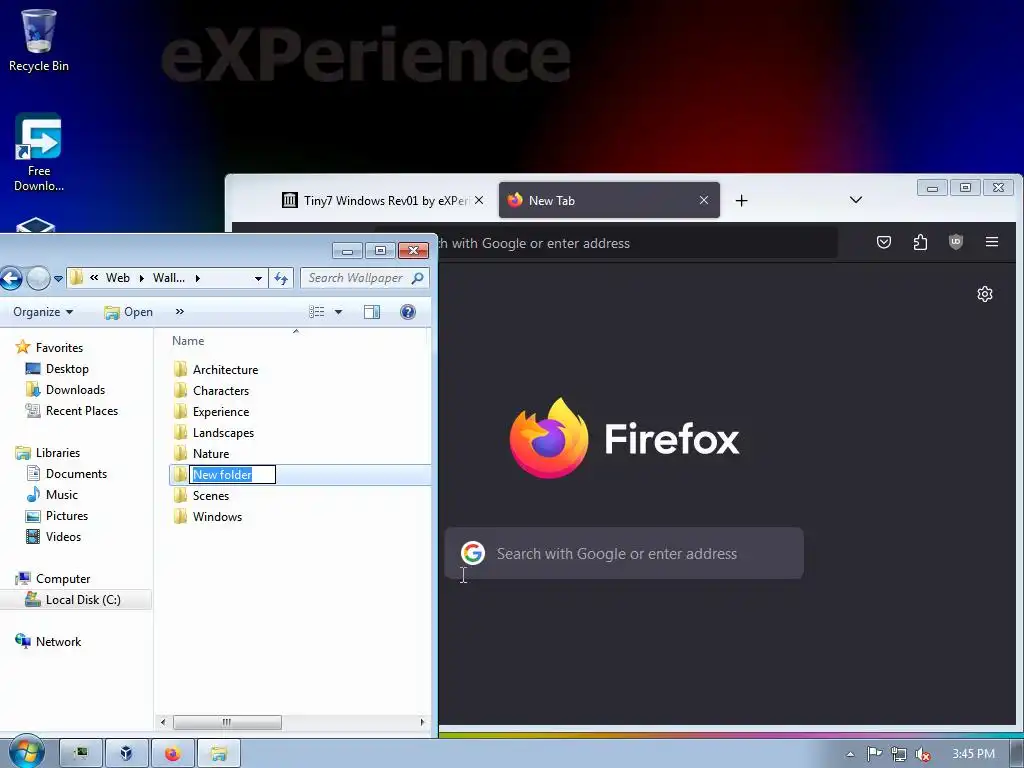
Task: Click the Search Wallpaper field
Action: pos(364,278)
